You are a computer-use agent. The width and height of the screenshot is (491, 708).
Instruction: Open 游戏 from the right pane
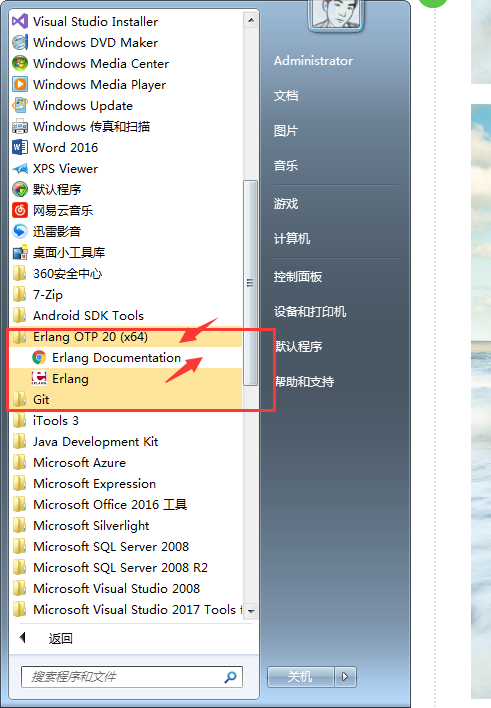tap(286, 204)
